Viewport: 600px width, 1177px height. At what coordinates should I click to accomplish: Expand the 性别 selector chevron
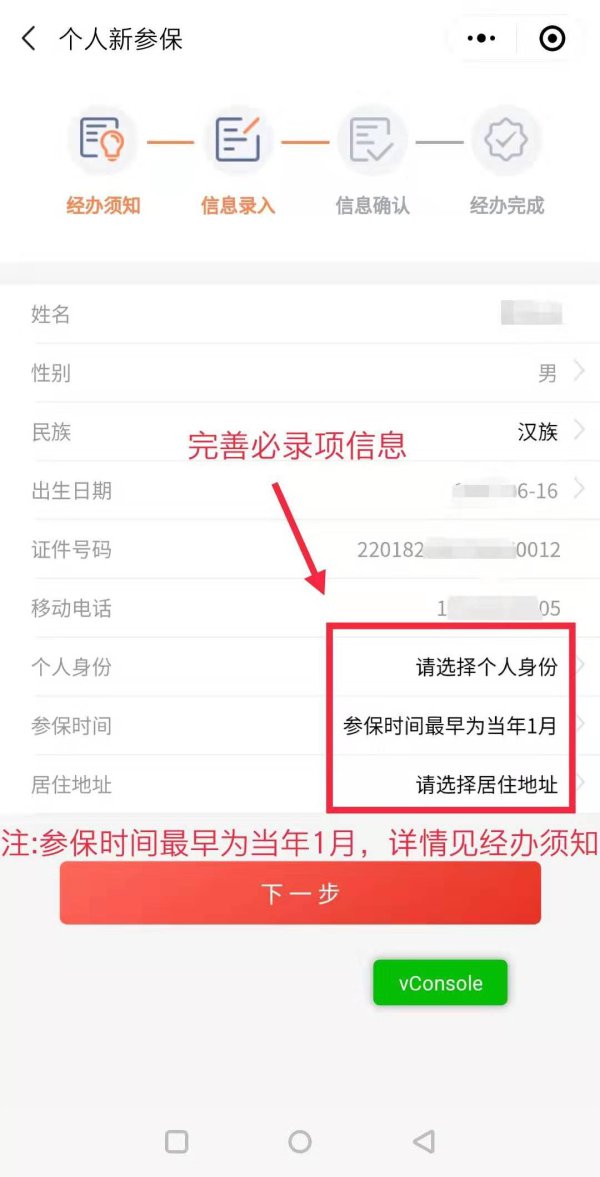[x=578, y=372]
